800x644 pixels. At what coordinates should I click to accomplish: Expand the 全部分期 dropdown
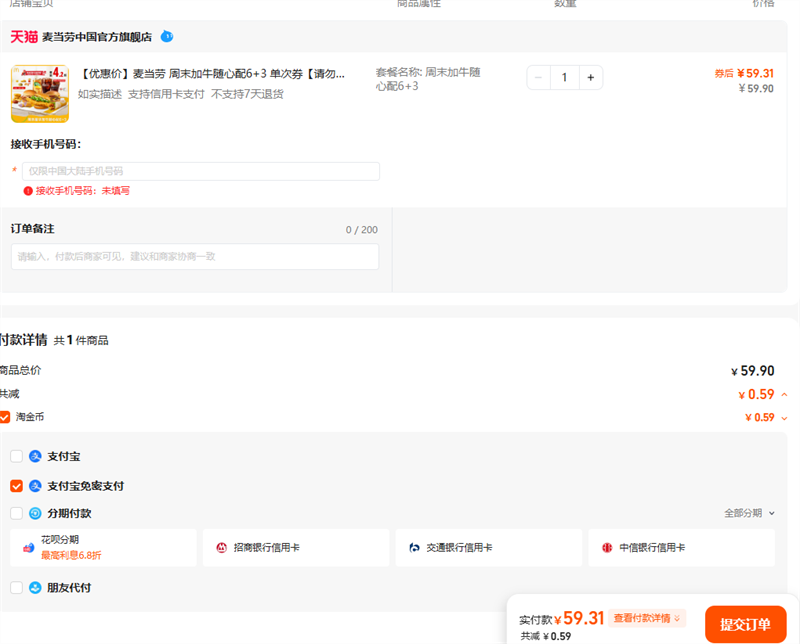tap(749, 513)
